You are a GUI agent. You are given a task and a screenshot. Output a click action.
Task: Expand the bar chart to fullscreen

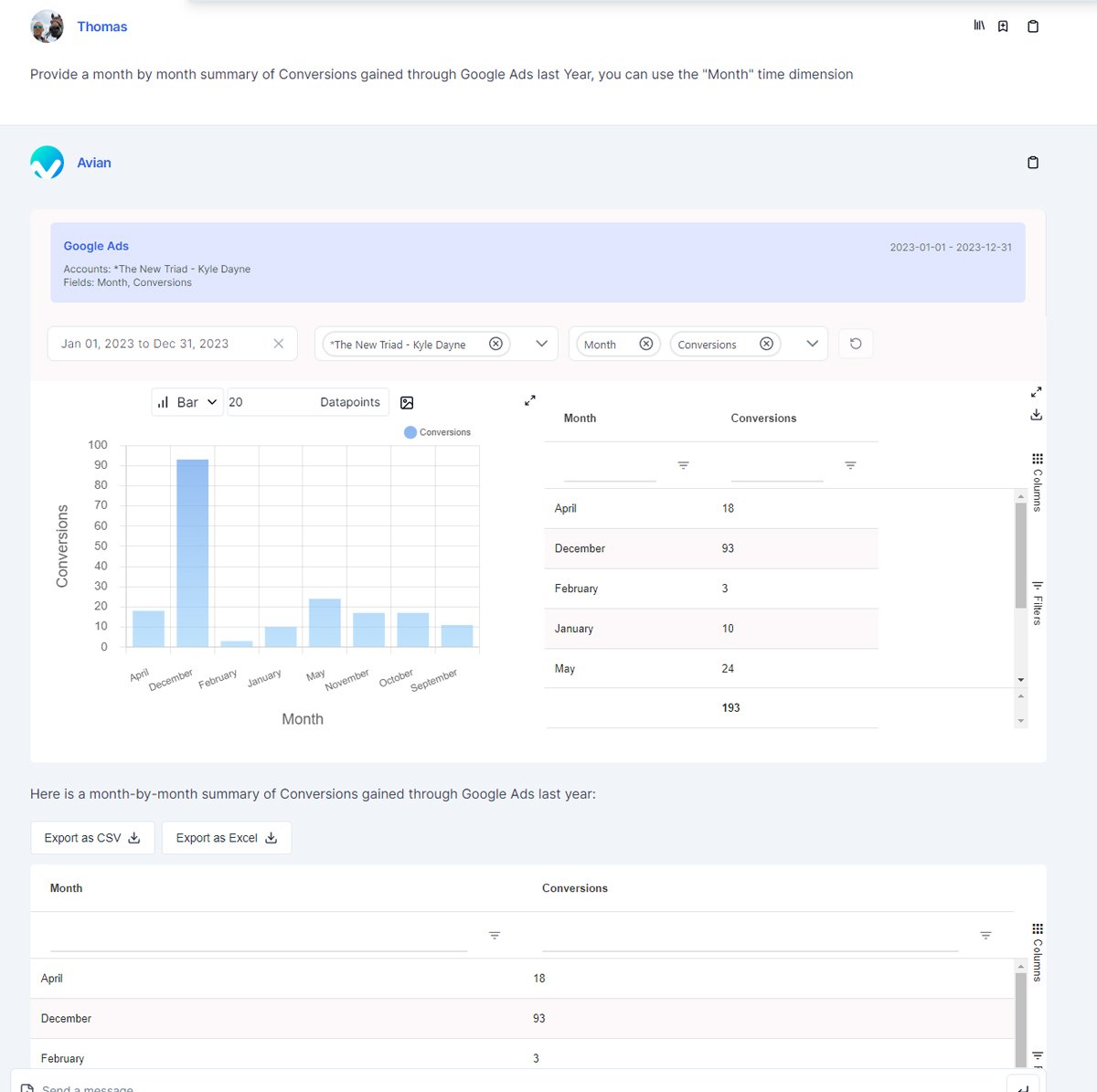pyautogui.click(x=530, y=400)
